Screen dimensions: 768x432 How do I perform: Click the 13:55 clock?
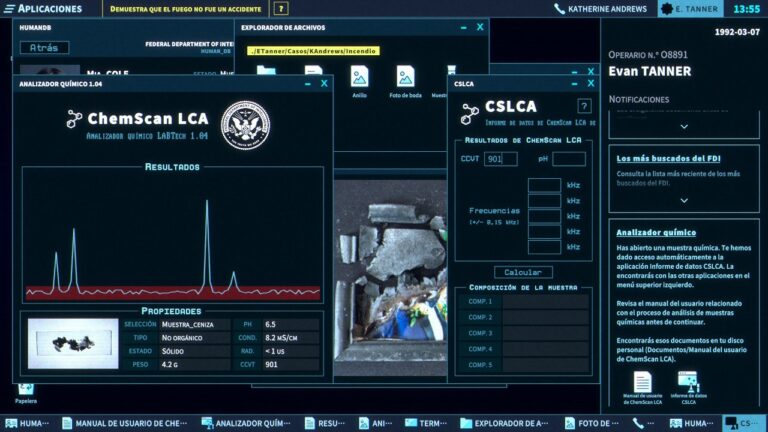point(746,9)
